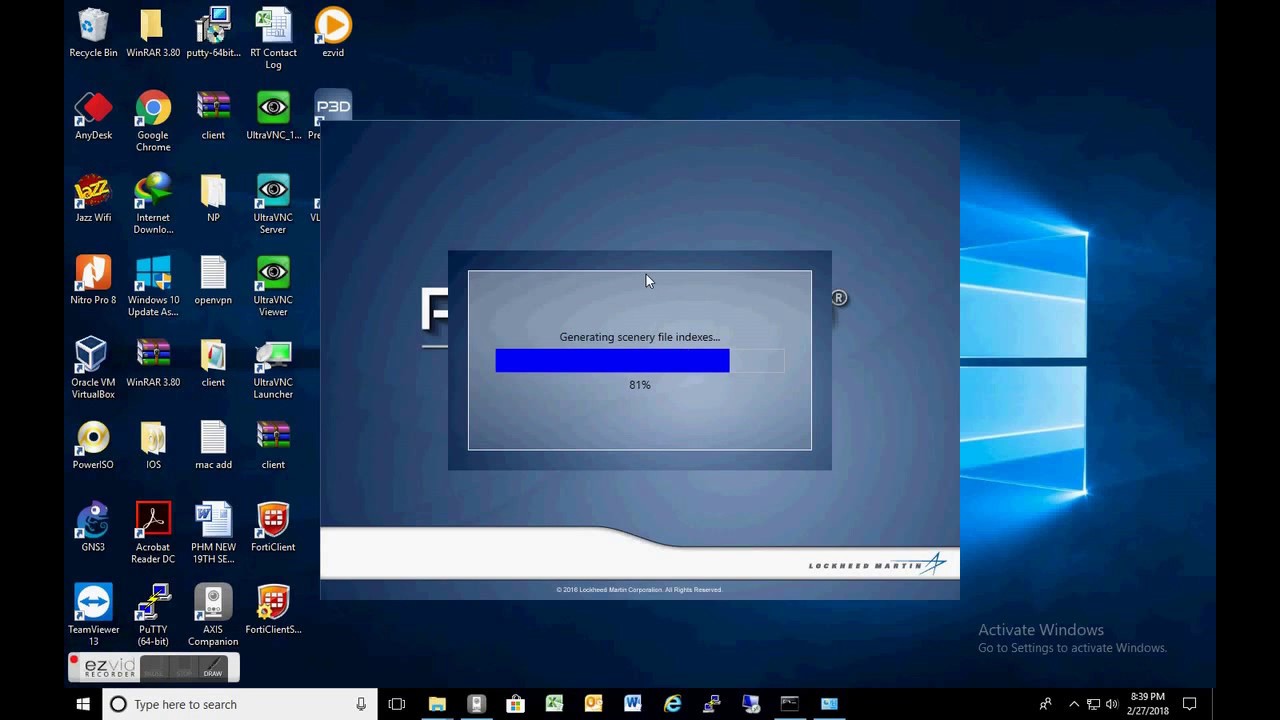Open Jazz Wifi desktop shortcut
Screen dimensions: 1280x720
pyautogui.click(x=93, y=198)
